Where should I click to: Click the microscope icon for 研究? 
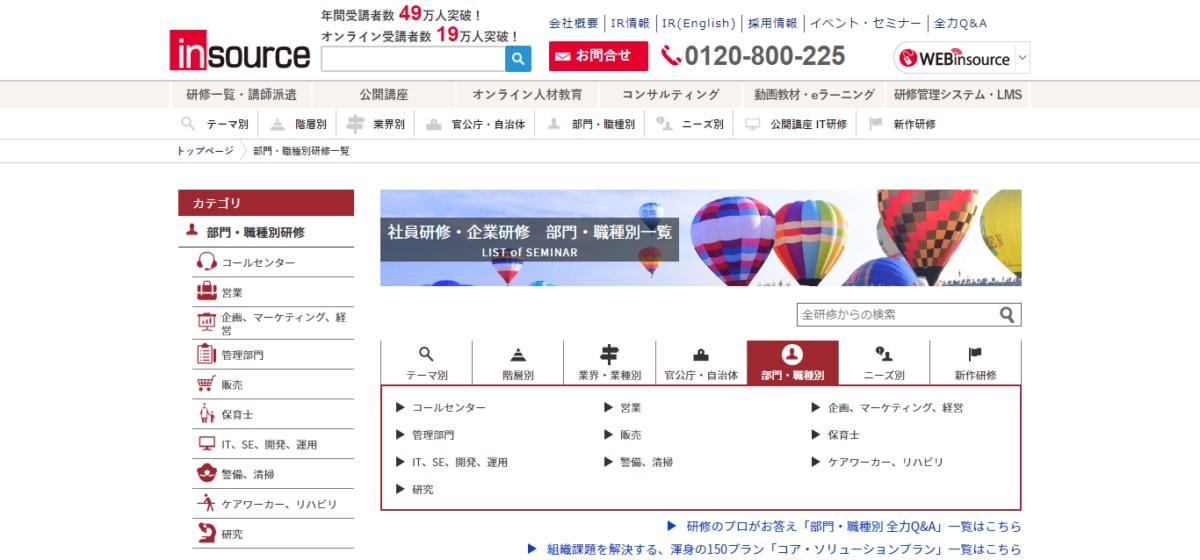point(206,533)
